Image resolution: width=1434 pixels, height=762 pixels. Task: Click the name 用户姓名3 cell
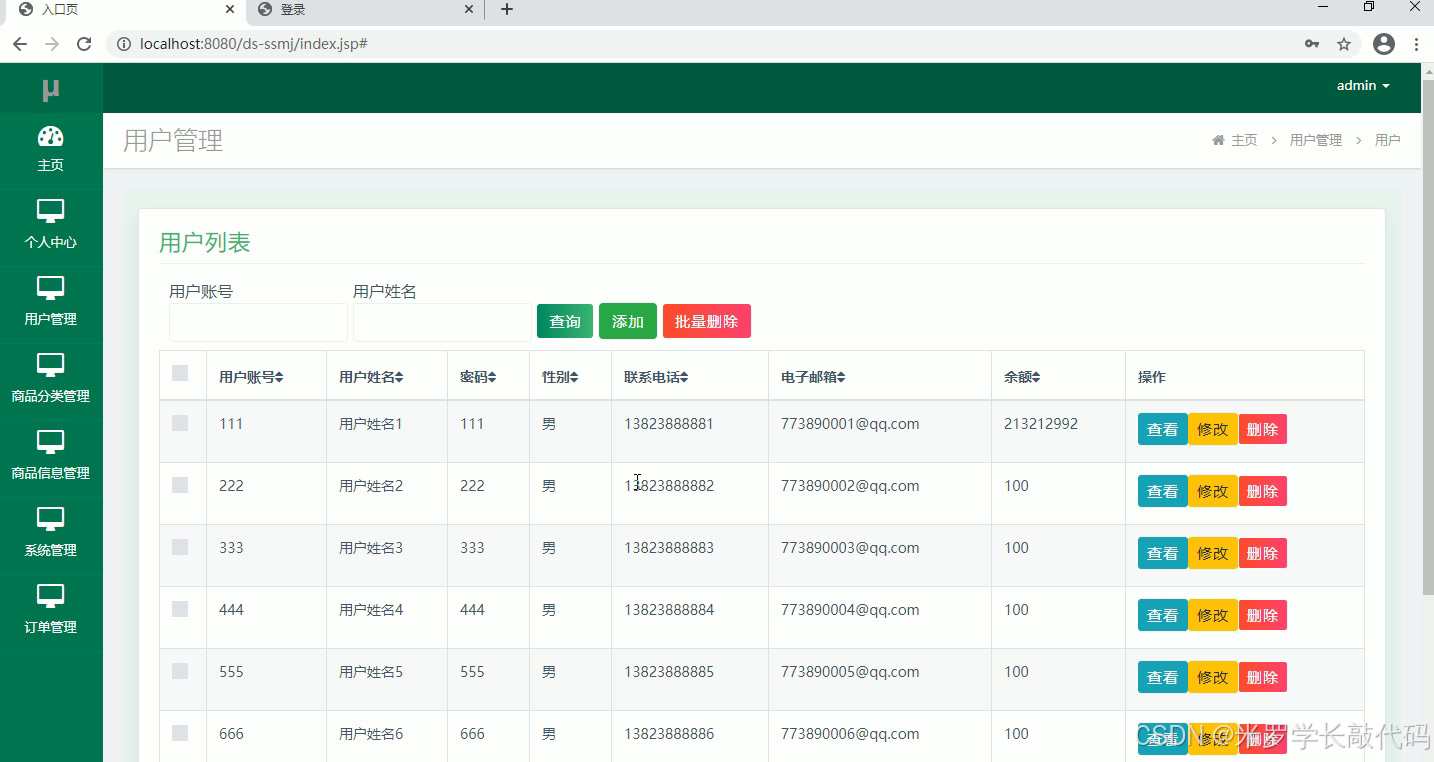point(371,548)
